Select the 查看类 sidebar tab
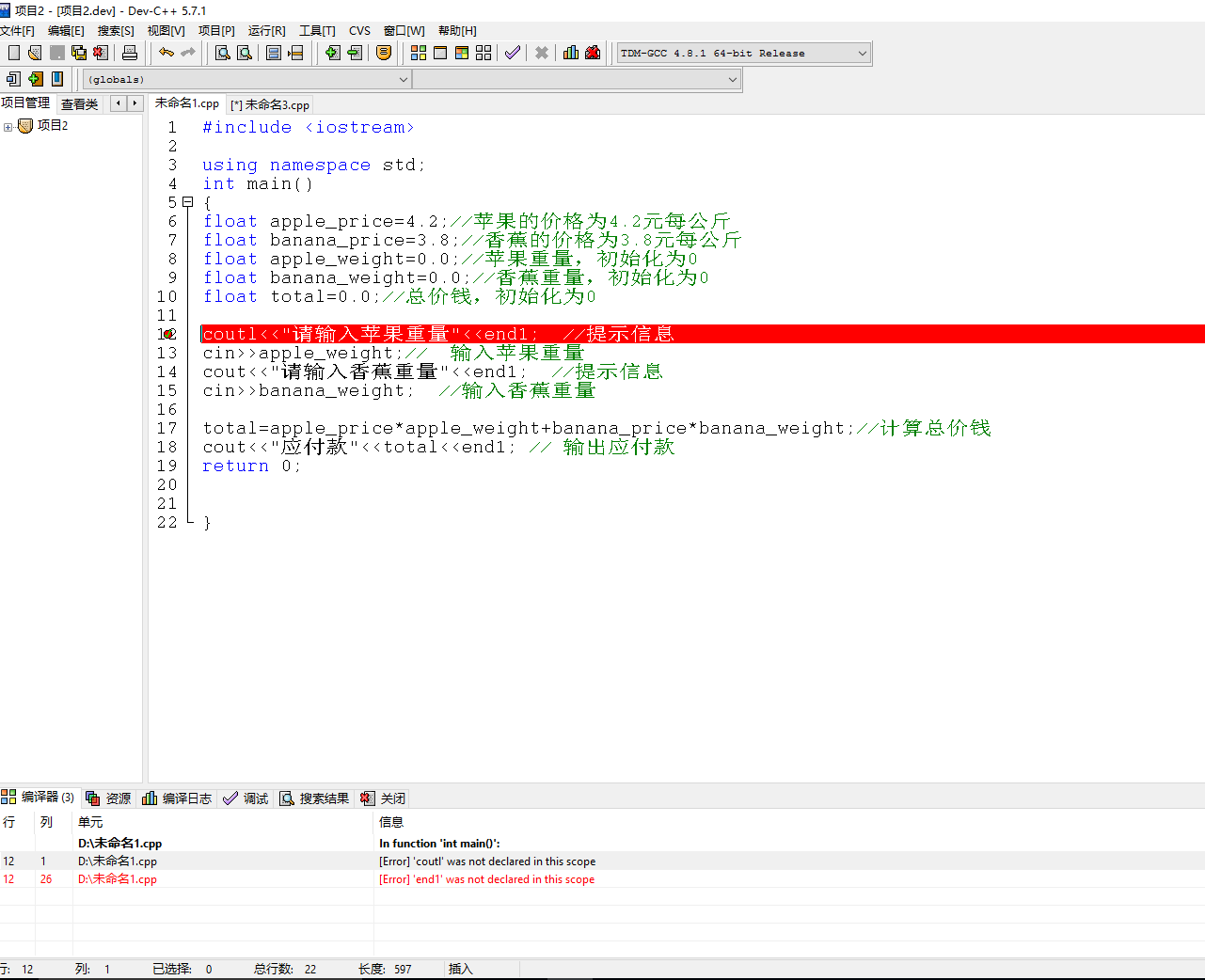1205x980 pixels. 79,103
